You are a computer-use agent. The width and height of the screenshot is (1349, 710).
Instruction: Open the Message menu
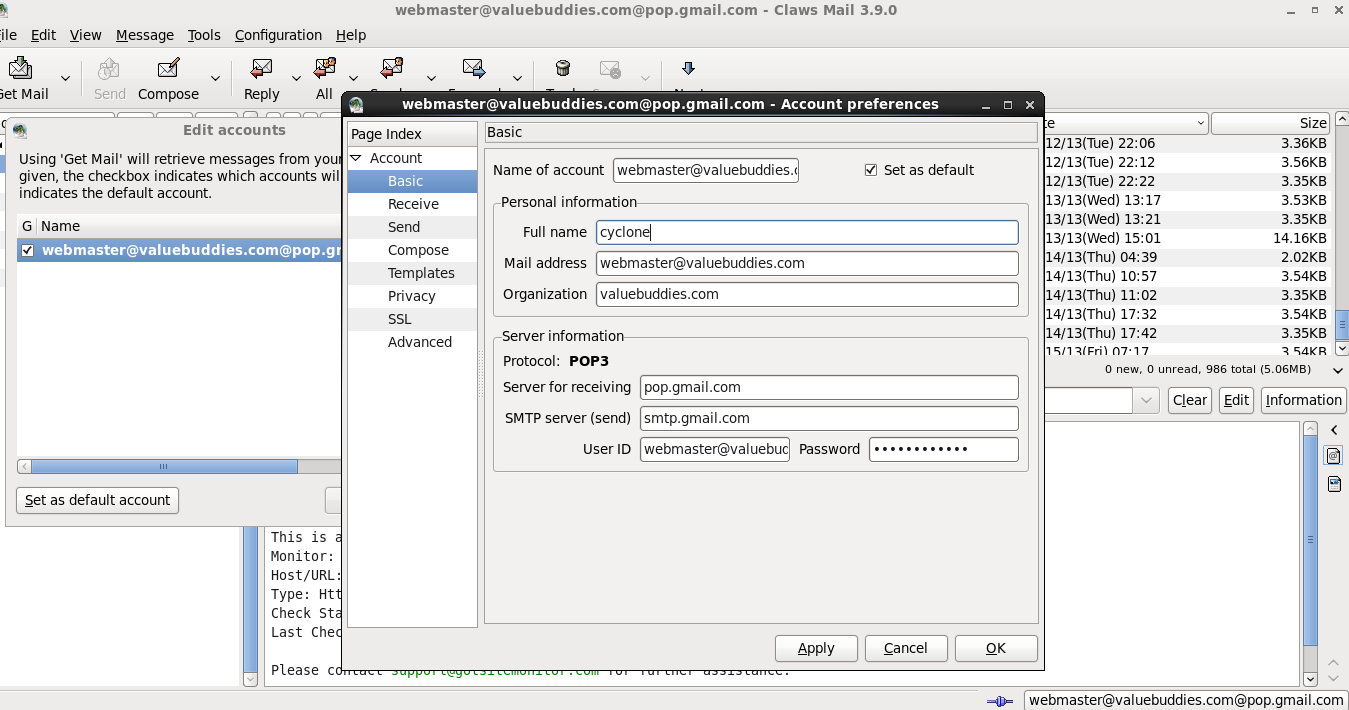pos(145,35)
